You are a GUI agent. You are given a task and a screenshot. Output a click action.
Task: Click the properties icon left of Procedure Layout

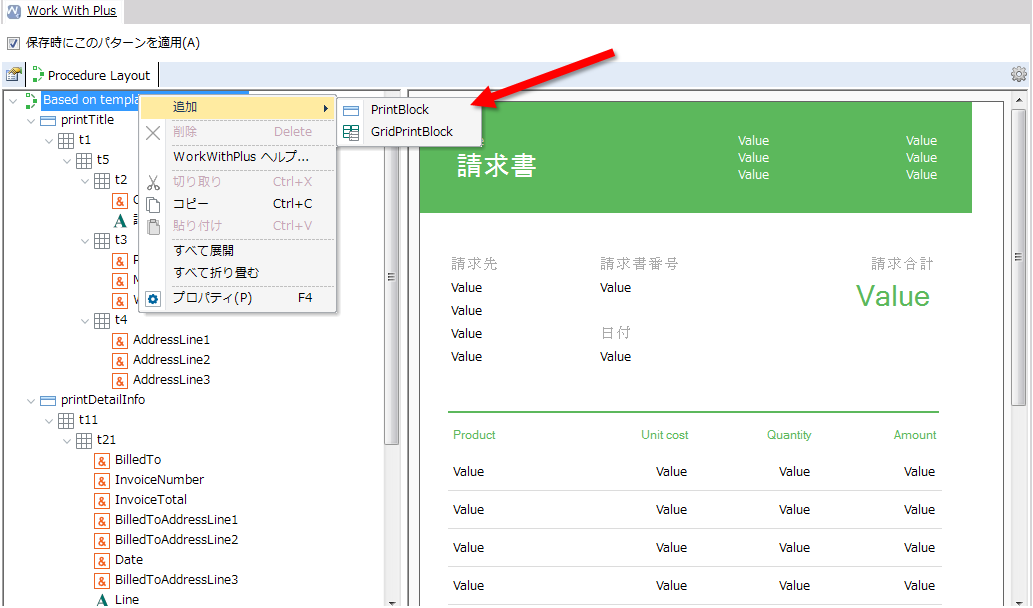[13, 75]
